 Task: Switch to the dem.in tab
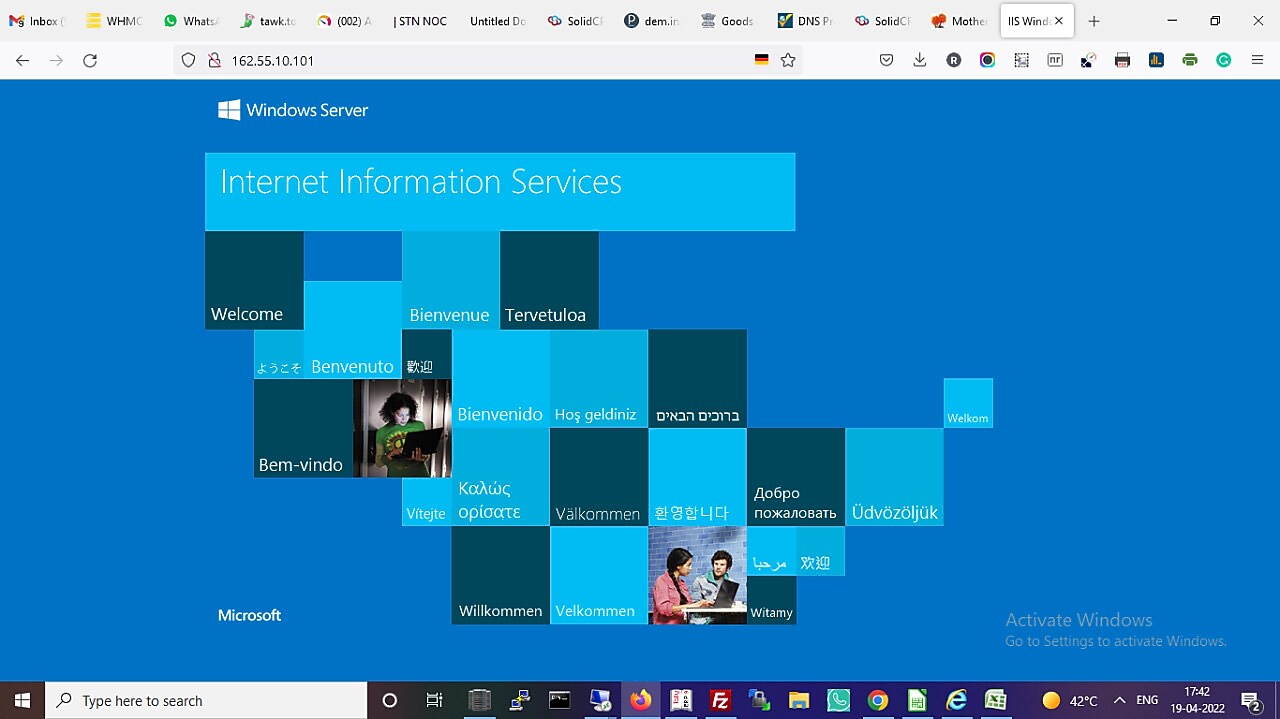coord(651,21)
